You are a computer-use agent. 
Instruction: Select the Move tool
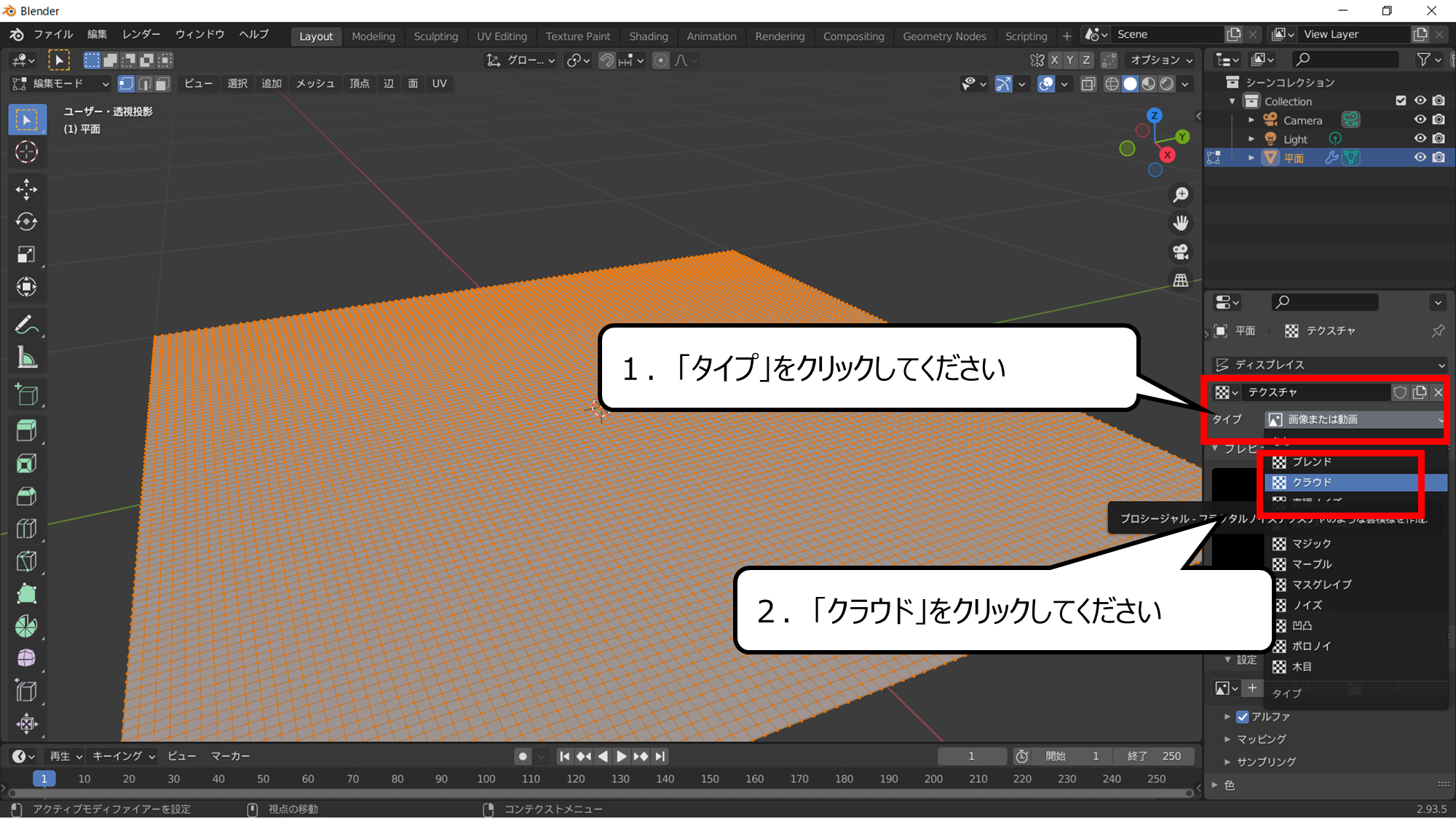coord(27,189)
